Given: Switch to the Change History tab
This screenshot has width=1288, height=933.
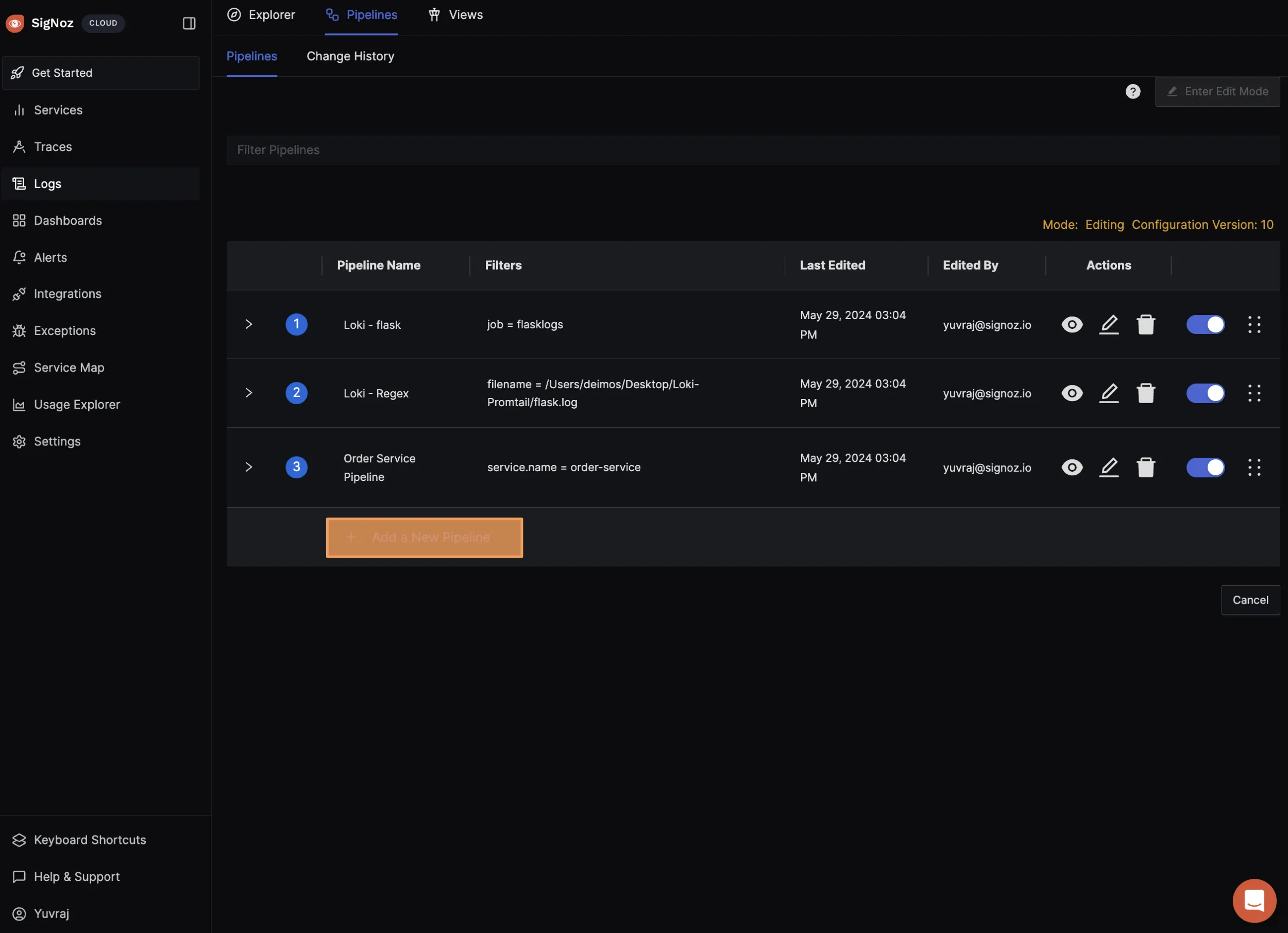Looking at the screenshot, I should coord(350,56).
